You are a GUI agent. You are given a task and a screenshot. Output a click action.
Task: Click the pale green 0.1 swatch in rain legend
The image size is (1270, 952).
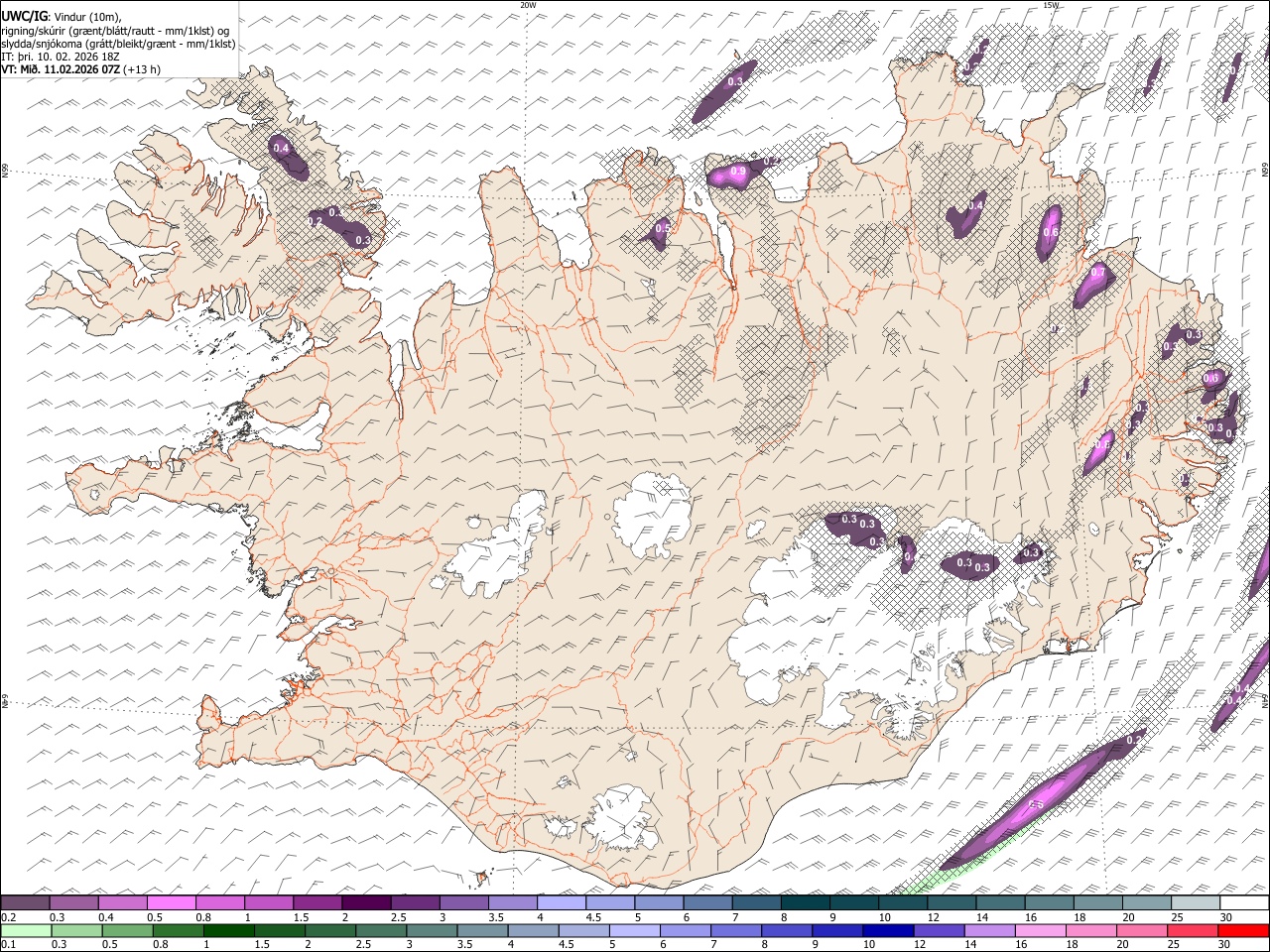point(26,930)
